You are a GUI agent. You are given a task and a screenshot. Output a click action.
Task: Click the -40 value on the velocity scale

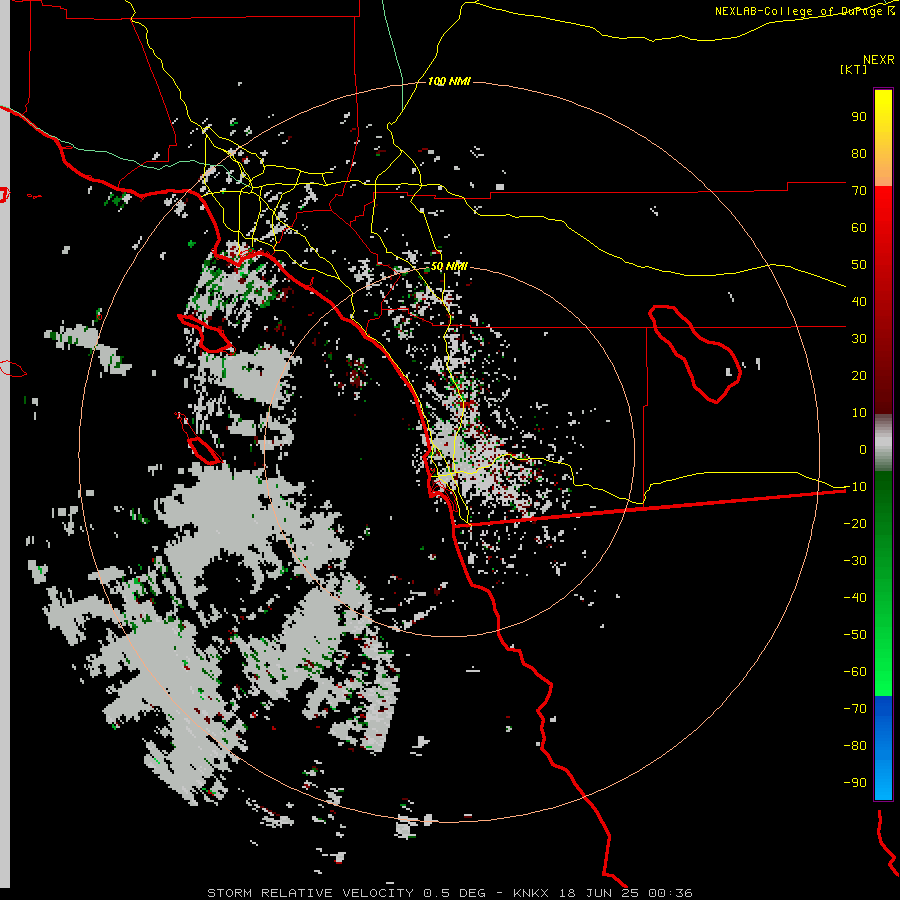point(855,598)
